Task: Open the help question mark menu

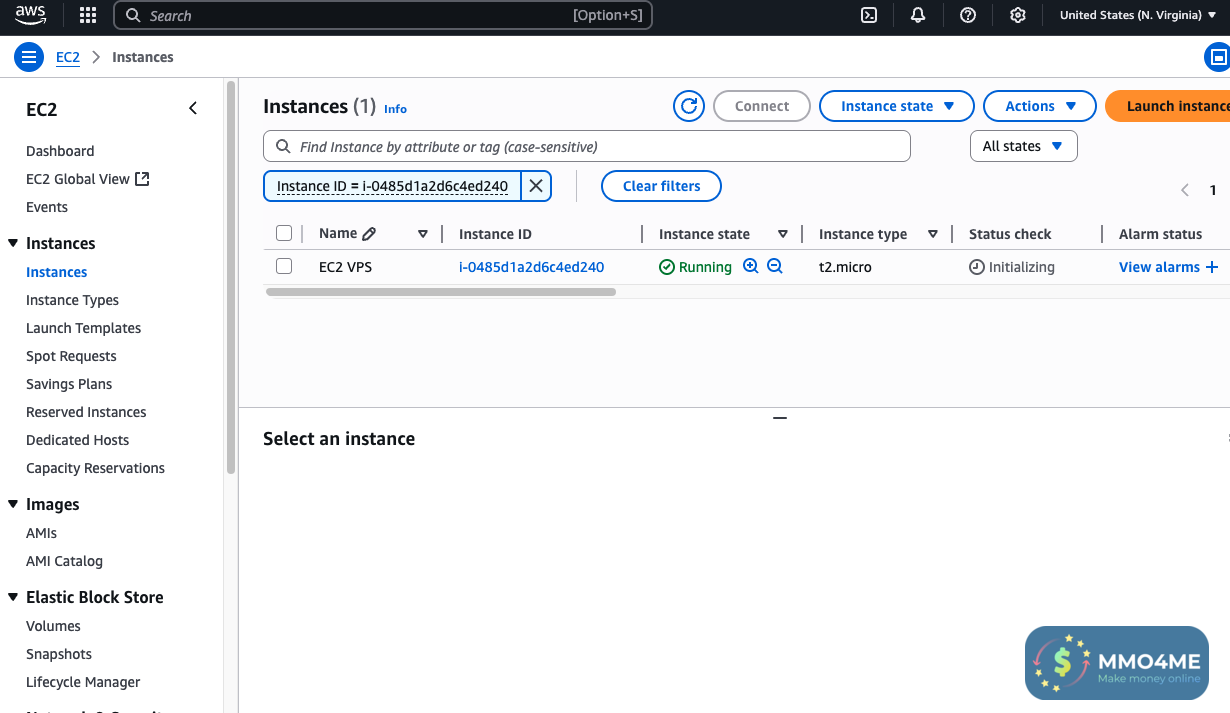Action: click(967, 15)
